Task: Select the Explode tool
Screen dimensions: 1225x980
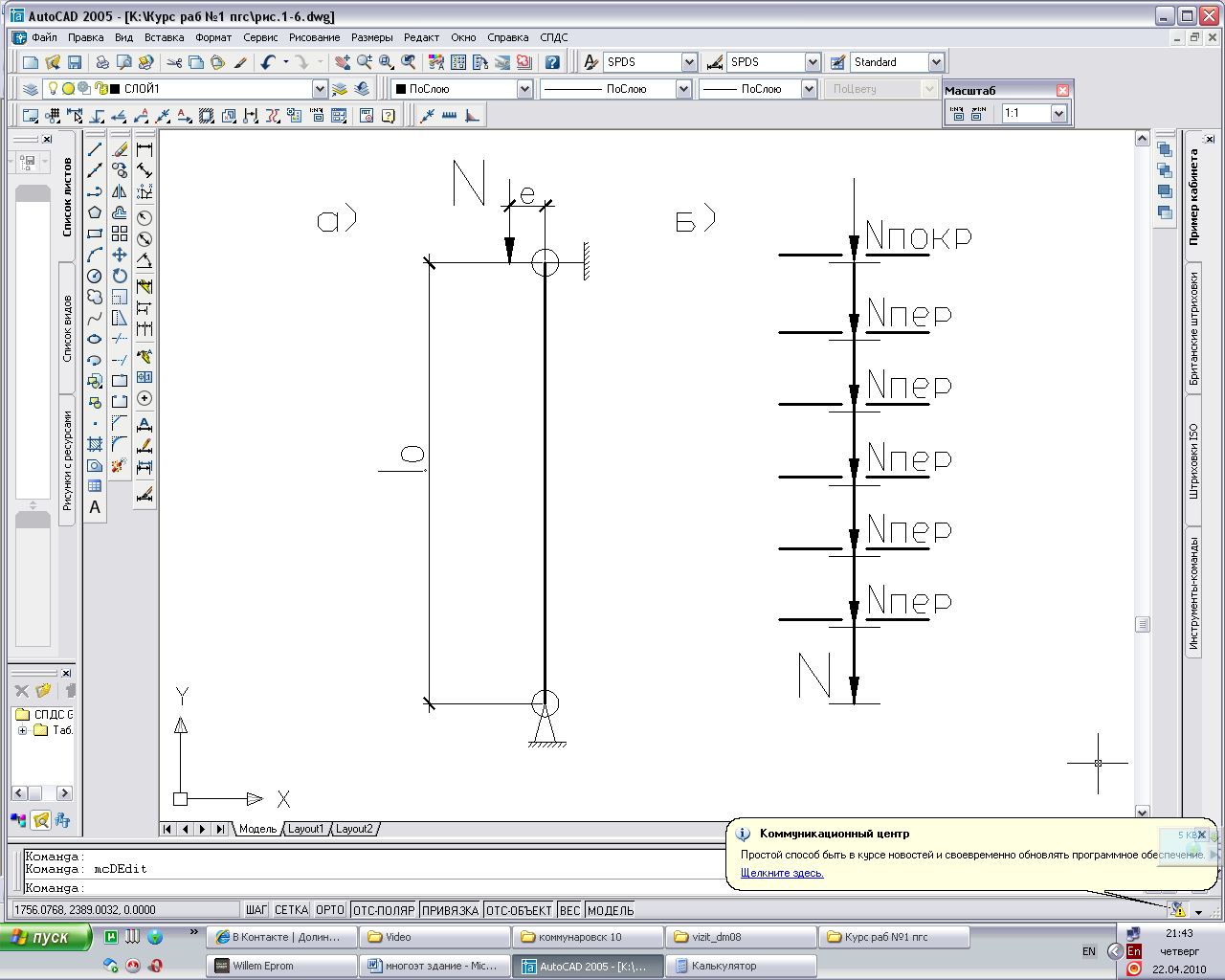Action: (120, 465)
